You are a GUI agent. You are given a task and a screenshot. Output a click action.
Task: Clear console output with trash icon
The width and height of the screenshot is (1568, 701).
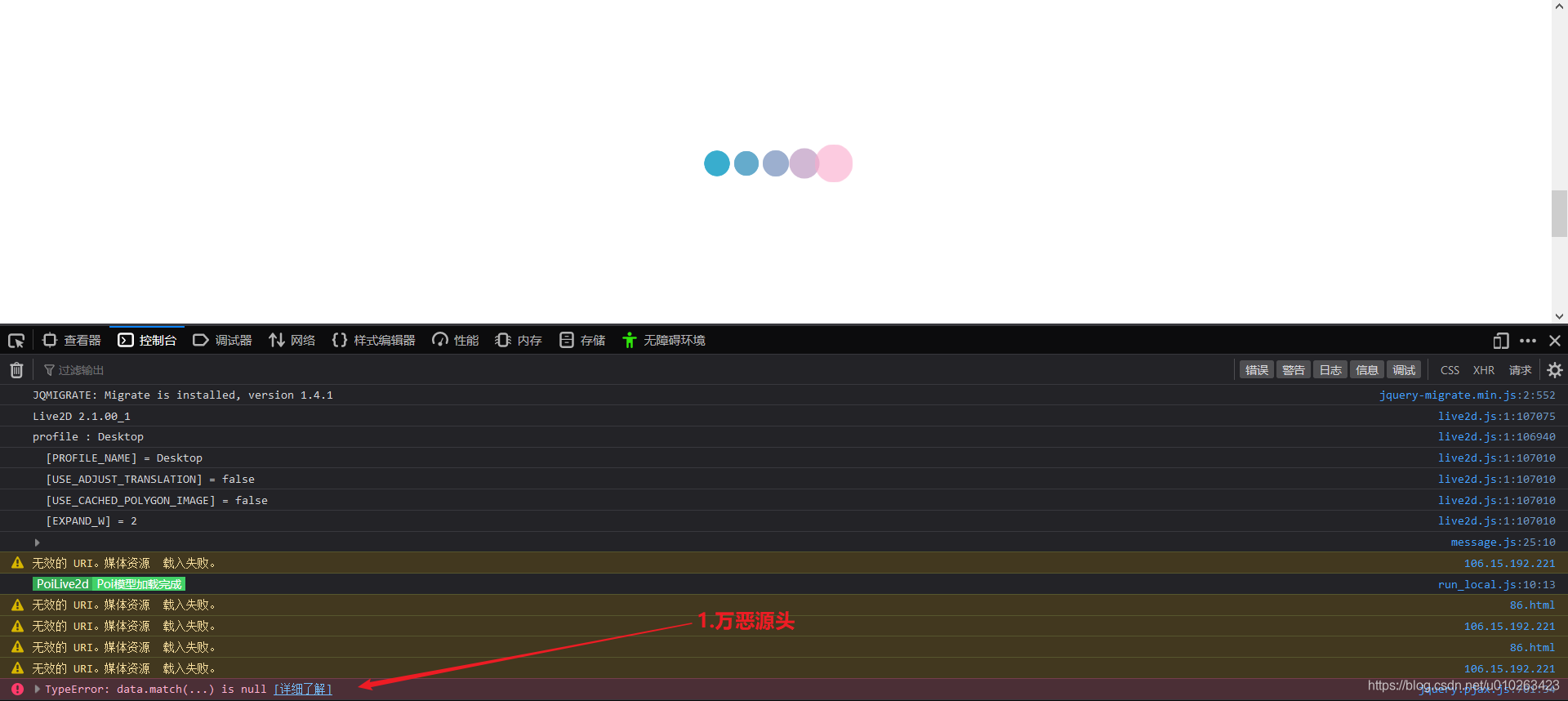point(16,370)
